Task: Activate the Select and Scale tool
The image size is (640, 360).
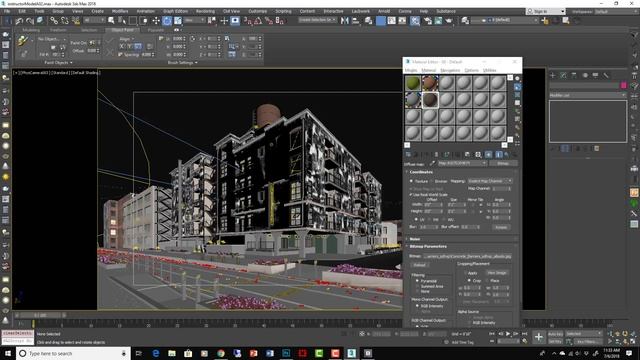Action: tap(178, 20)
